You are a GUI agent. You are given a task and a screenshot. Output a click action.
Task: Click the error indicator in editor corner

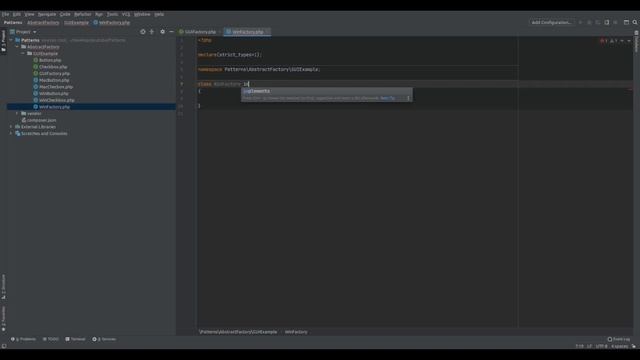(x=604, y=41)
